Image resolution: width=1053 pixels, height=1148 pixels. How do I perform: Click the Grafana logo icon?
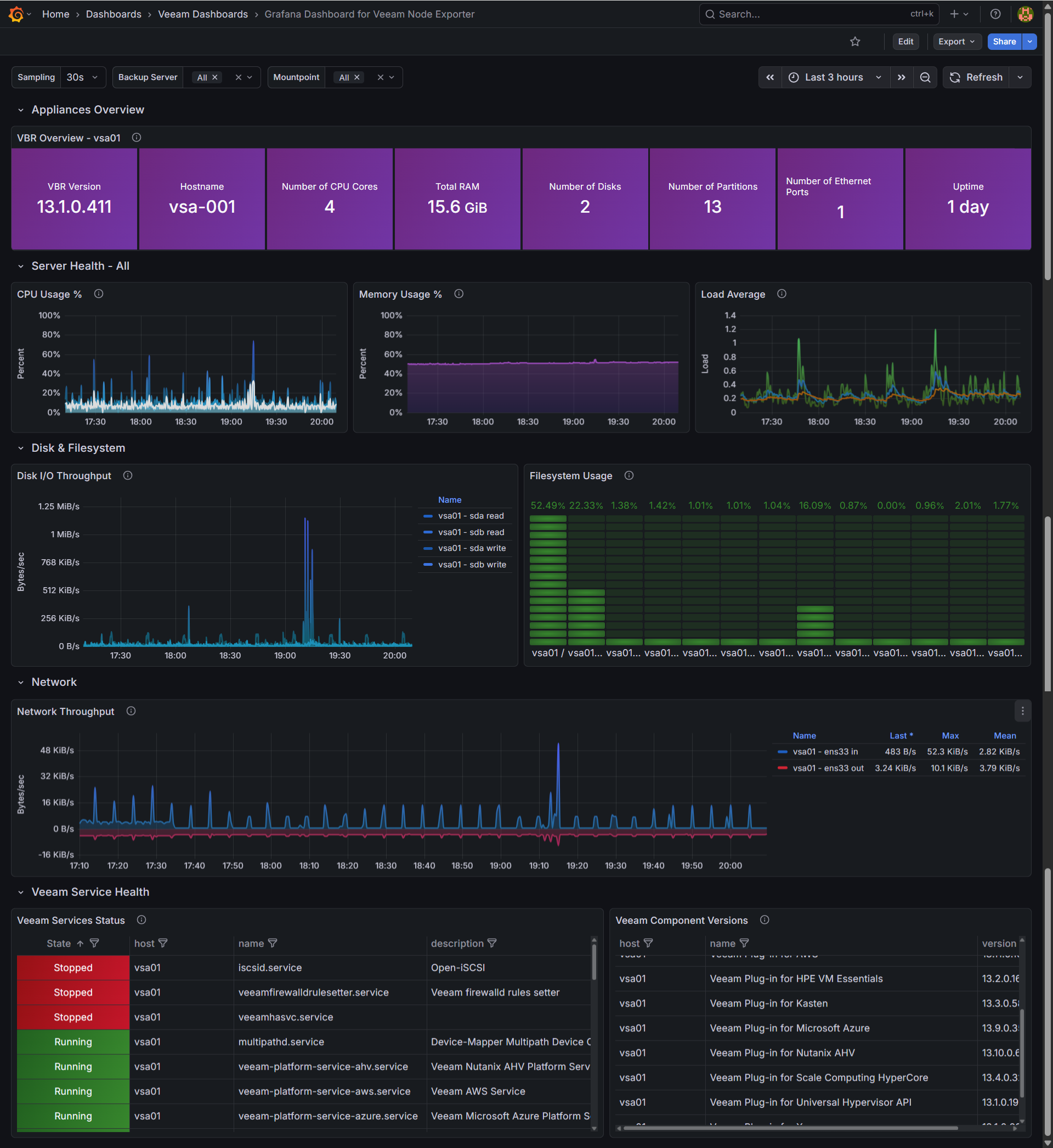[x=16, y=14]
